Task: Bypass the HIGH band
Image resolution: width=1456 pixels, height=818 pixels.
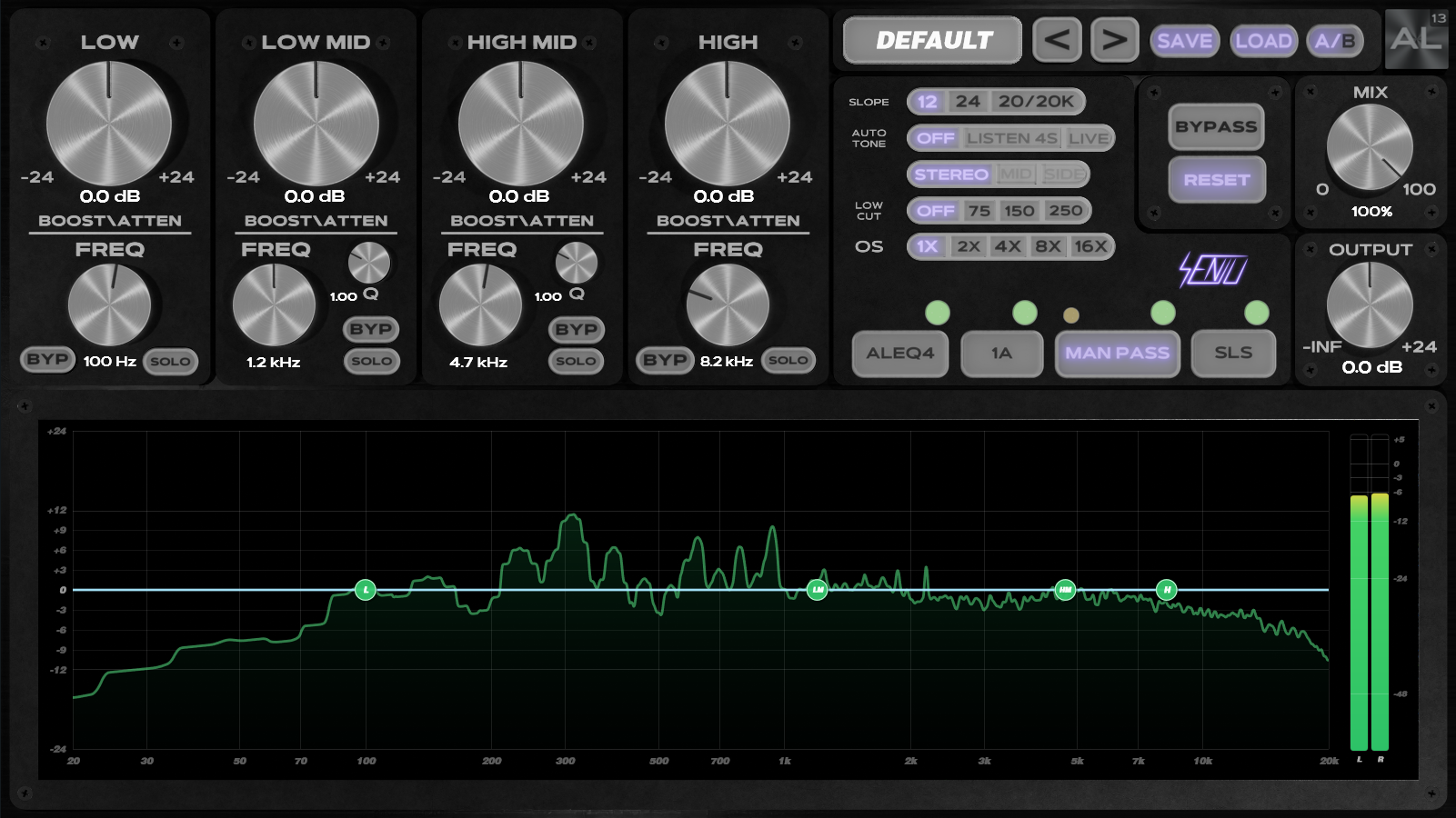Action: pos(665,360)
